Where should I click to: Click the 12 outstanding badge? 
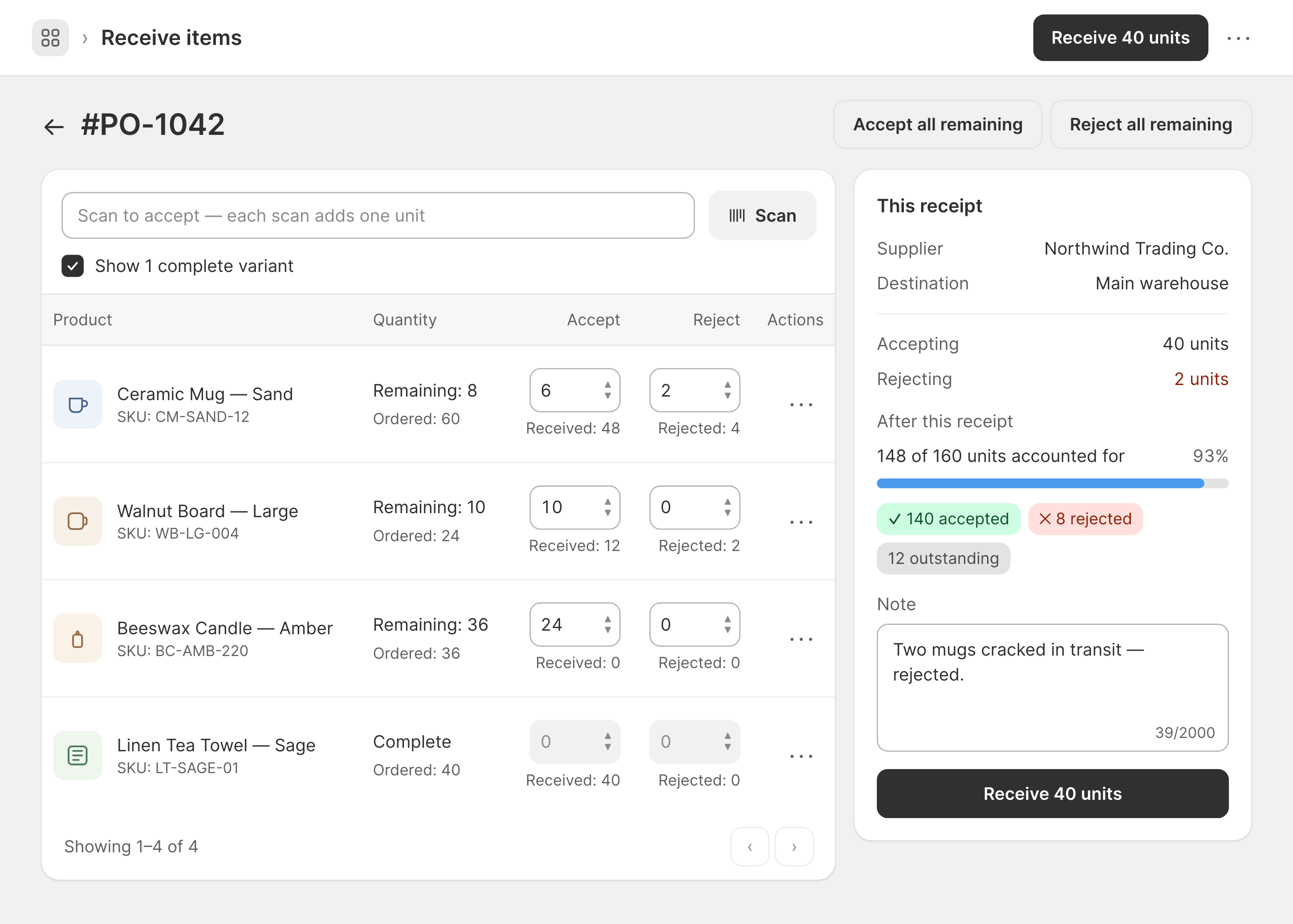(943, 559)
